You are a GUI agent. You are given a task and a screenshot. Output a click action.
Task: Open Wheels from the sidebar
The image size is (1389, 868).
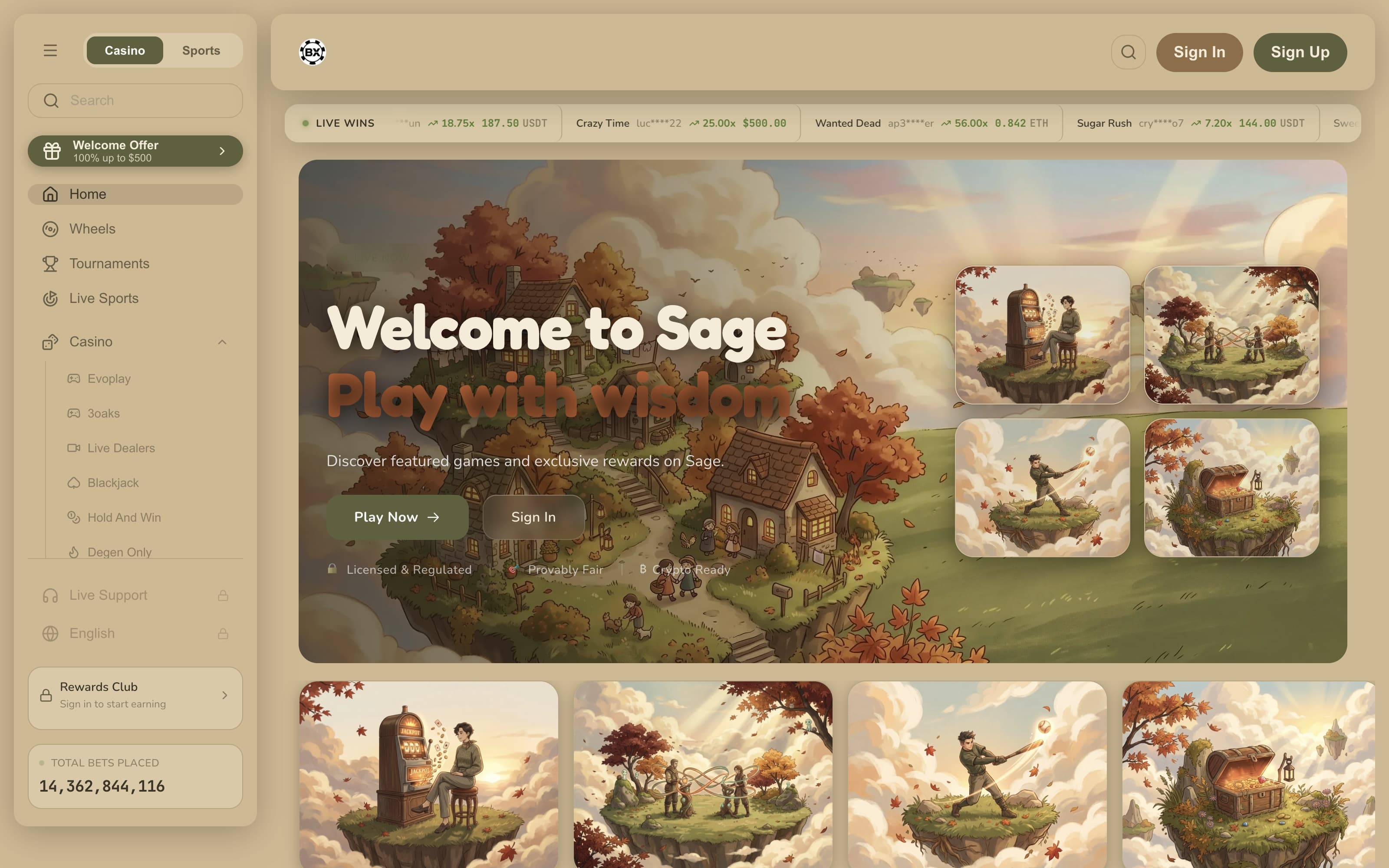click(x=135, y=229)
